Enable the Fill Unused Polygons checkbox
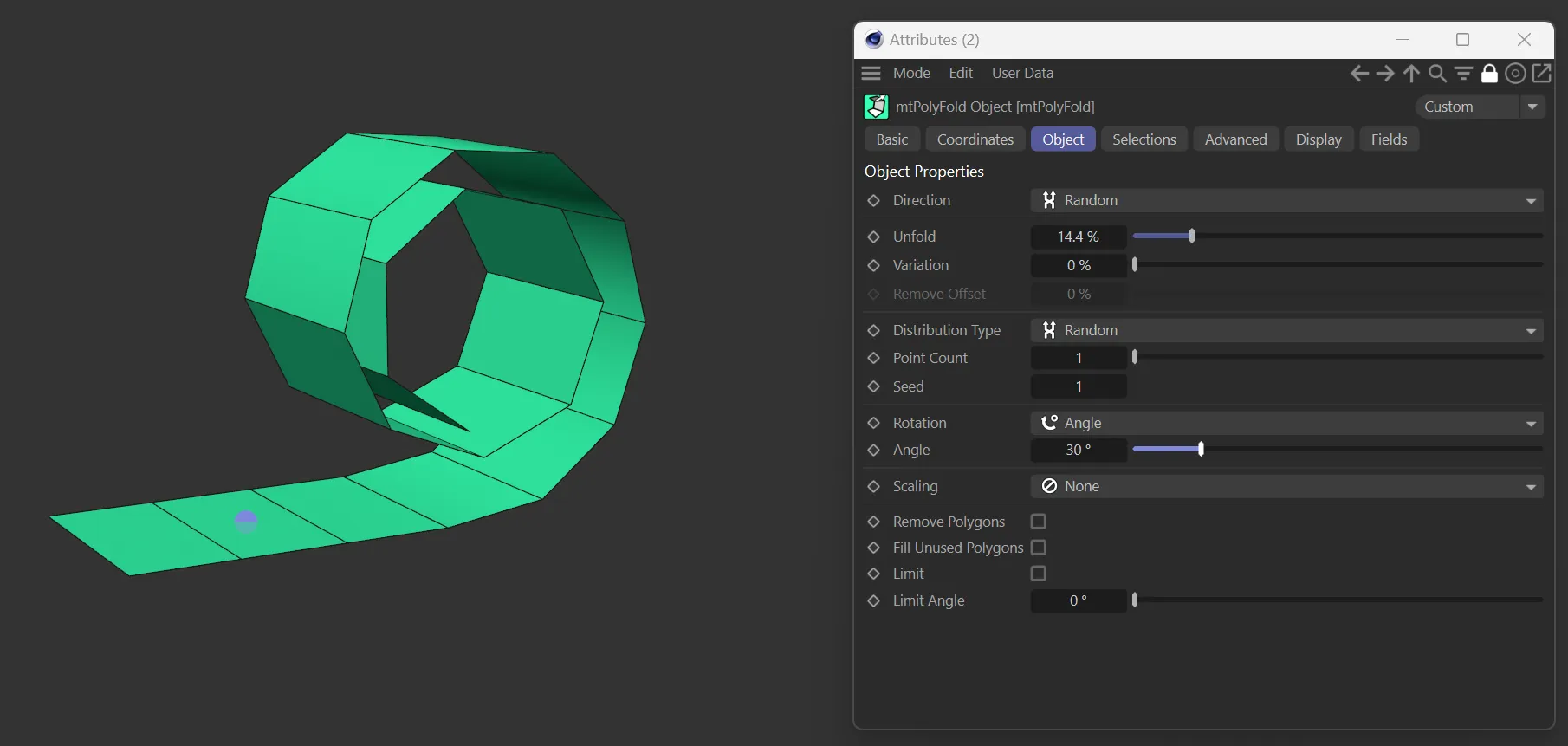This screenshot has width=1568, height=746. (x=1039, y=548)
